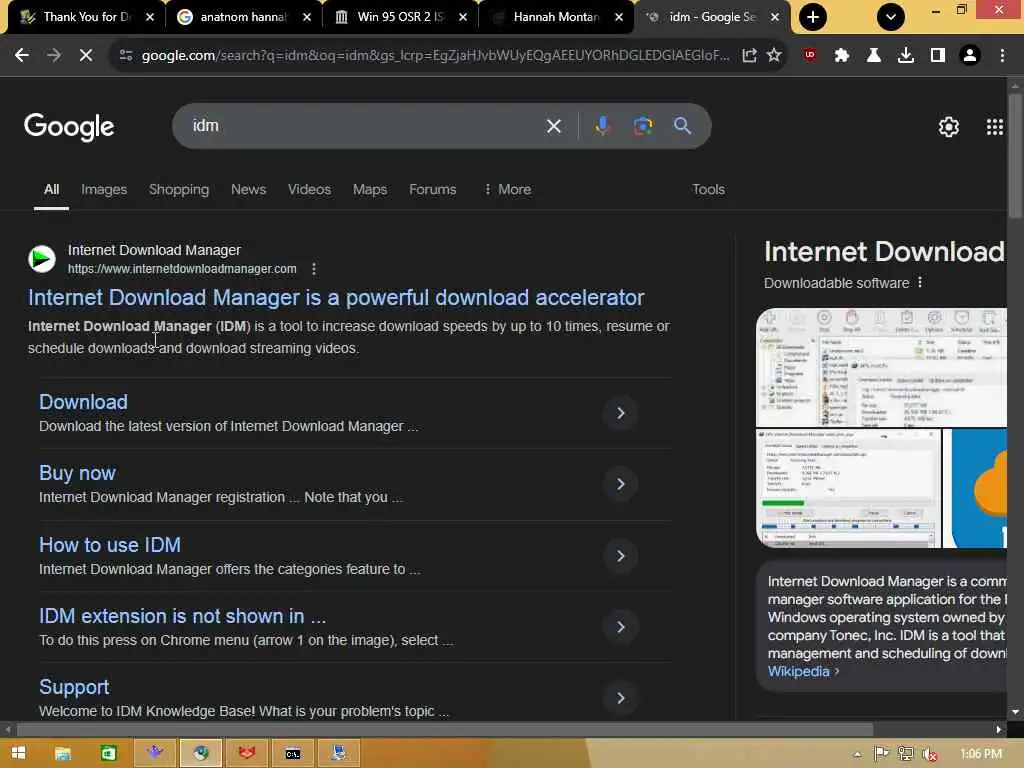Click the Google logo
This screenshot has width=1024, height=768.
[x=69, y=127]
